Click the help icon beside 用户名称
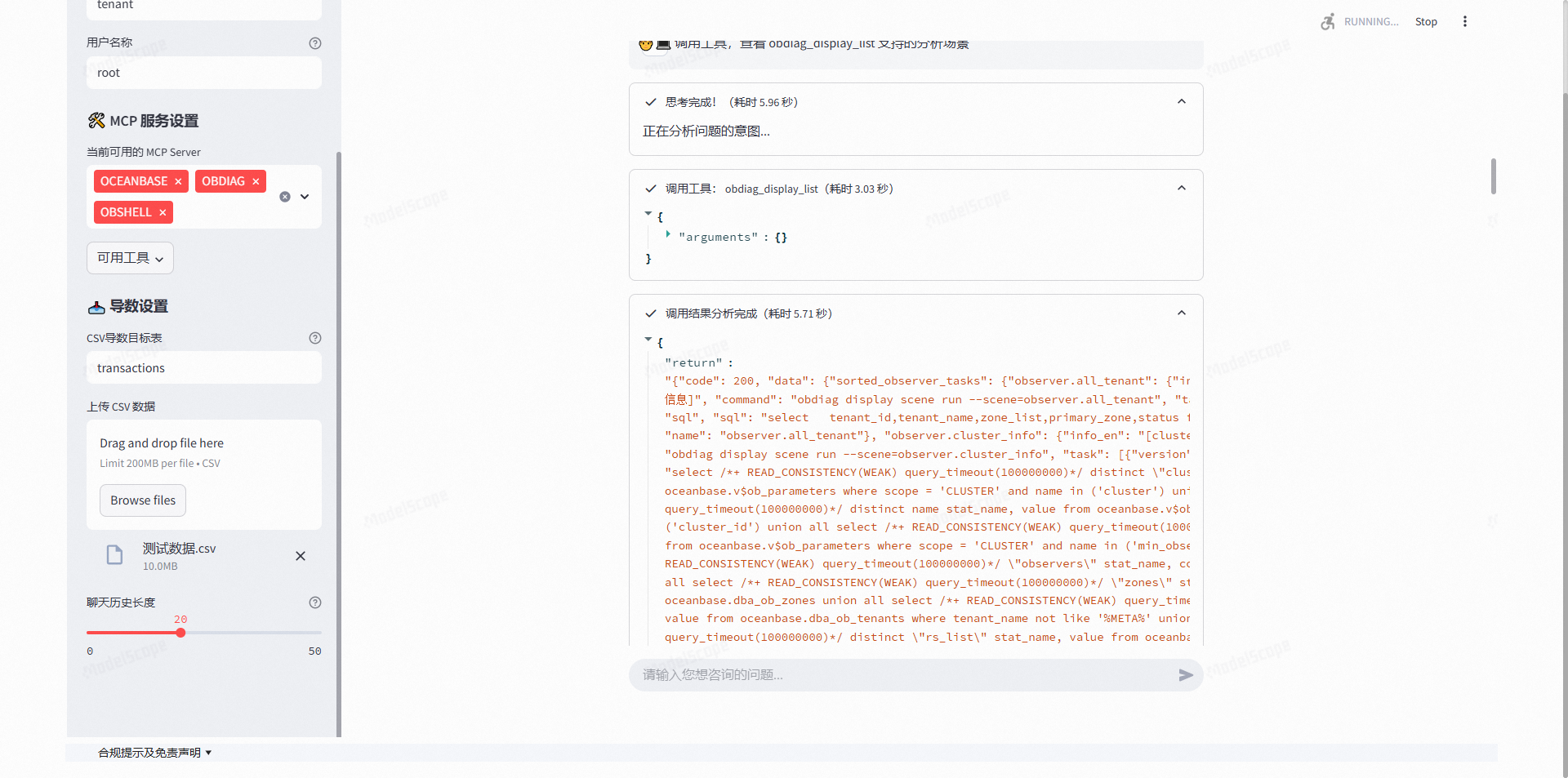Image resolution: width=1568 pixels, height=778 pixels. (315, 43)
